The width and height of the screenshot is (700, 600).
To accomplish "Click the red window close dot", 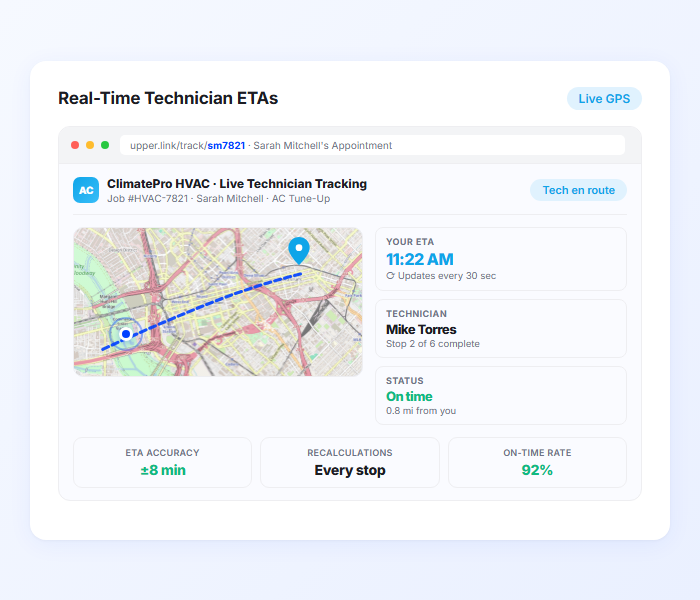I will click(x=75, y=145).
